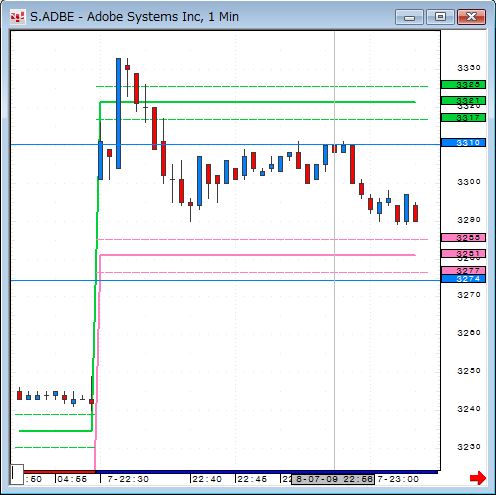Click the 3290 price axis label
The image size is (496, 495).
point(469,220)
